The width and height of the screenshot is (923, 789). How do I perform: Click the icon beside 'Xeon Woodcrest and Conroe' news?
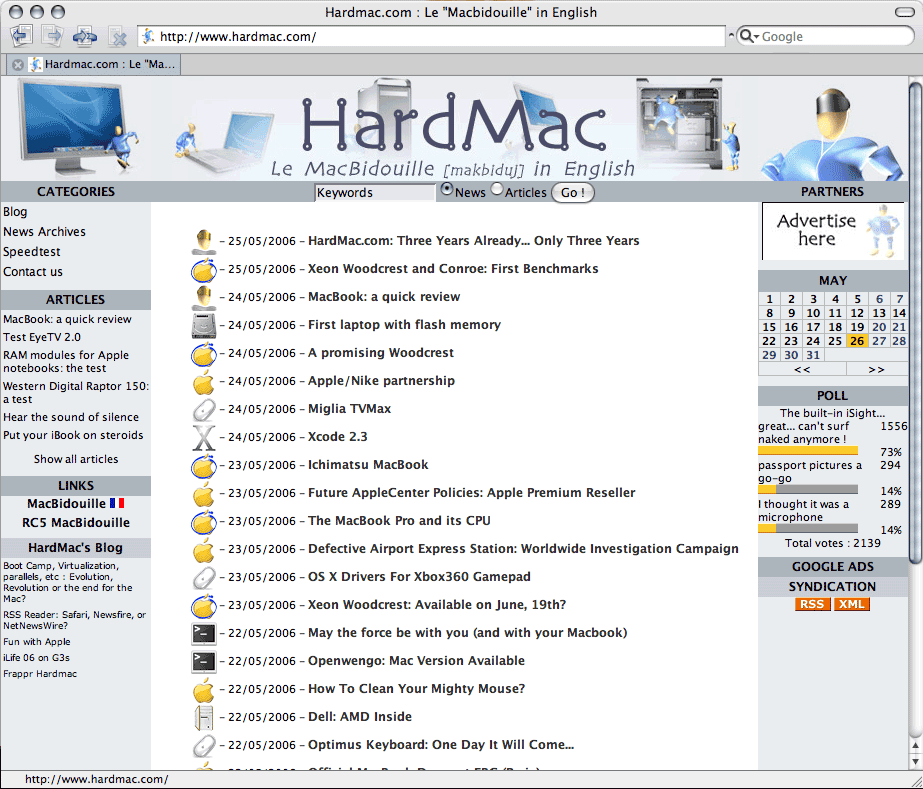pos(204,270)
